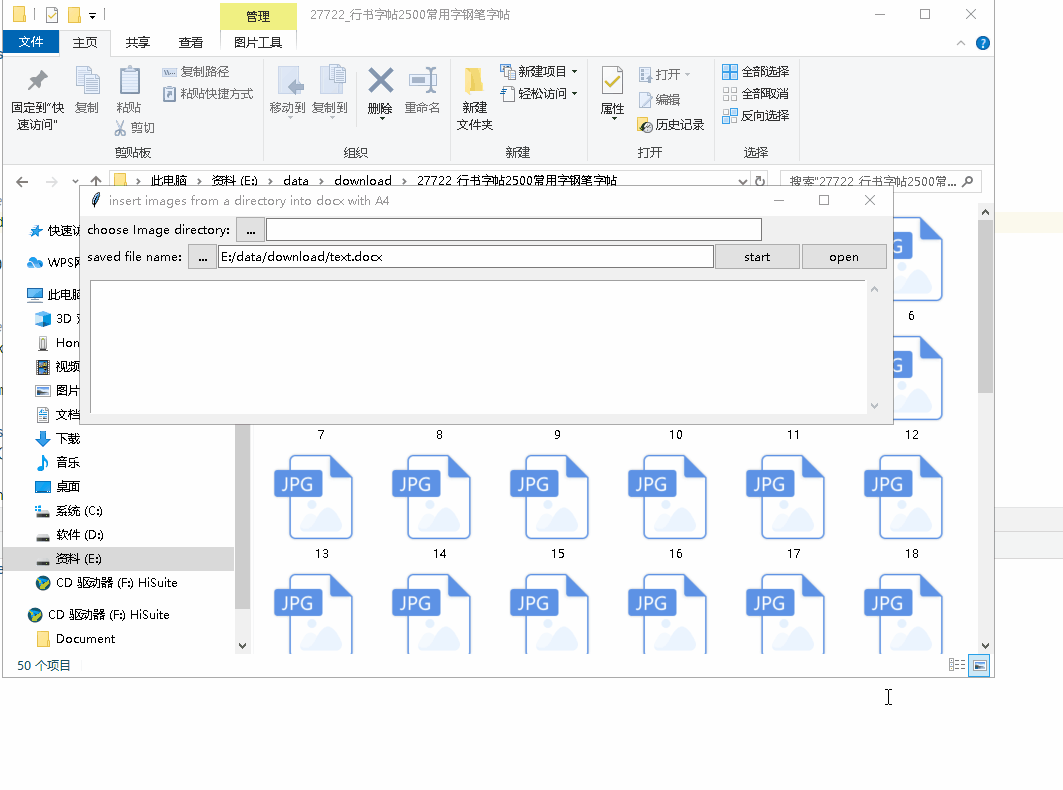Pin folder to Quick access
The width and height of the screenshot is (1063, 790).
[37, 99]
